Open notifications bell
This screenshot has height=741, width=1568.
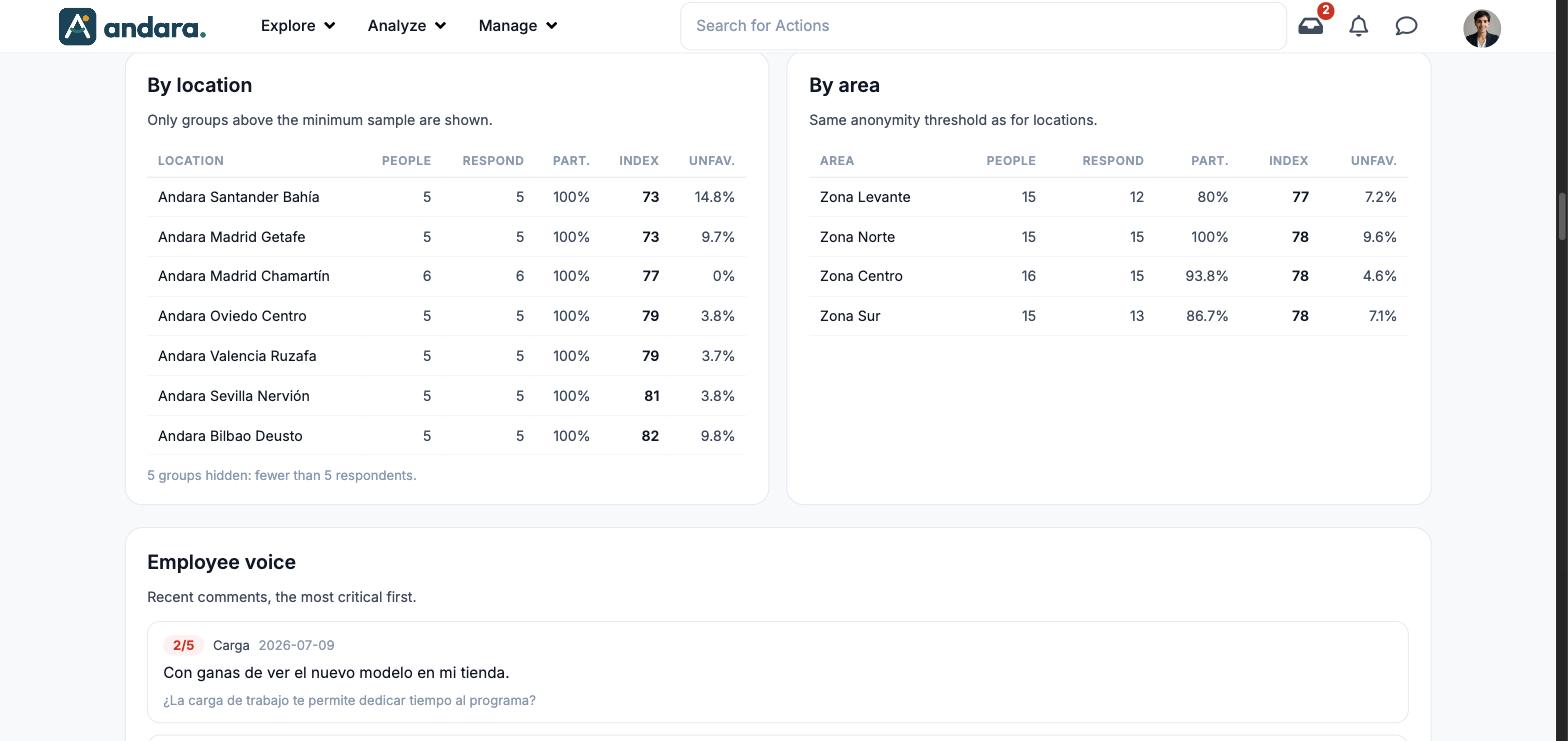click(x=1358, y=26)
